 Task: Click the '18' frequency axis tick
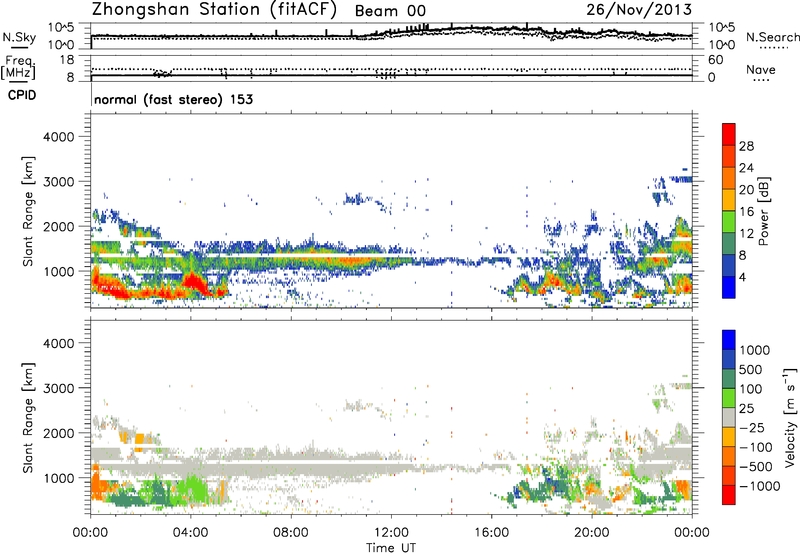coord(67,60)
